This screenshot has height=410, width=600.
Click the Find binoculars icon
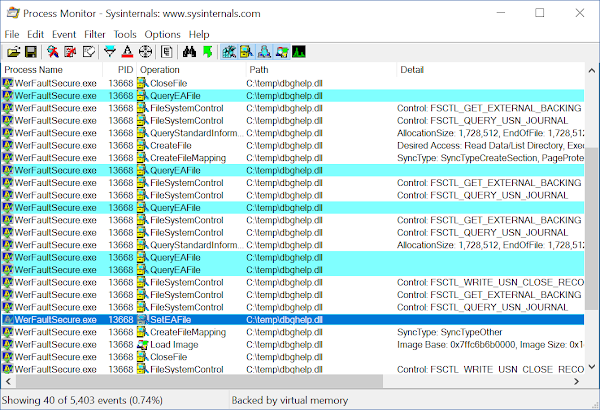click(x=189, y=51)
